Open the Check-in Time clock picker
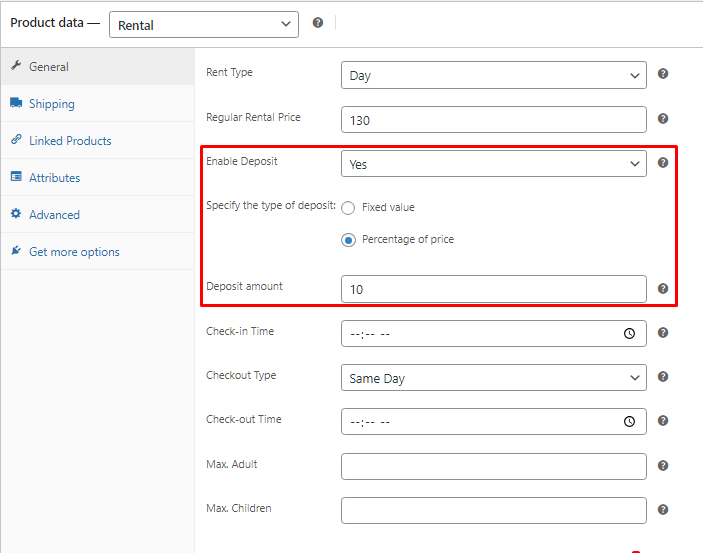The height and width of the screenshot is (553, 703). pyautogui.click(x=629, y=333)
